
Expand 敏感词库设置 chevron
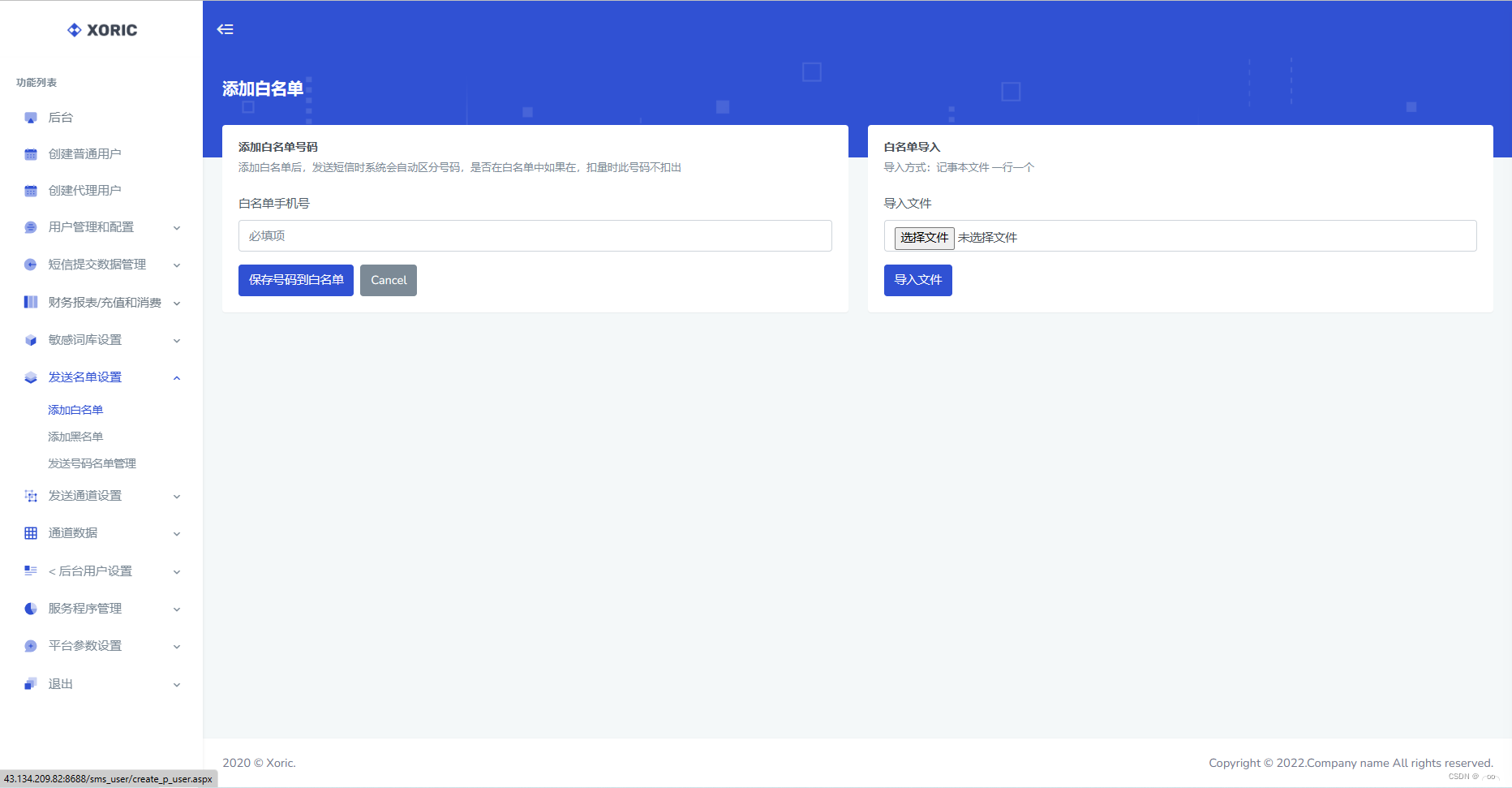[x=177, y=341]
